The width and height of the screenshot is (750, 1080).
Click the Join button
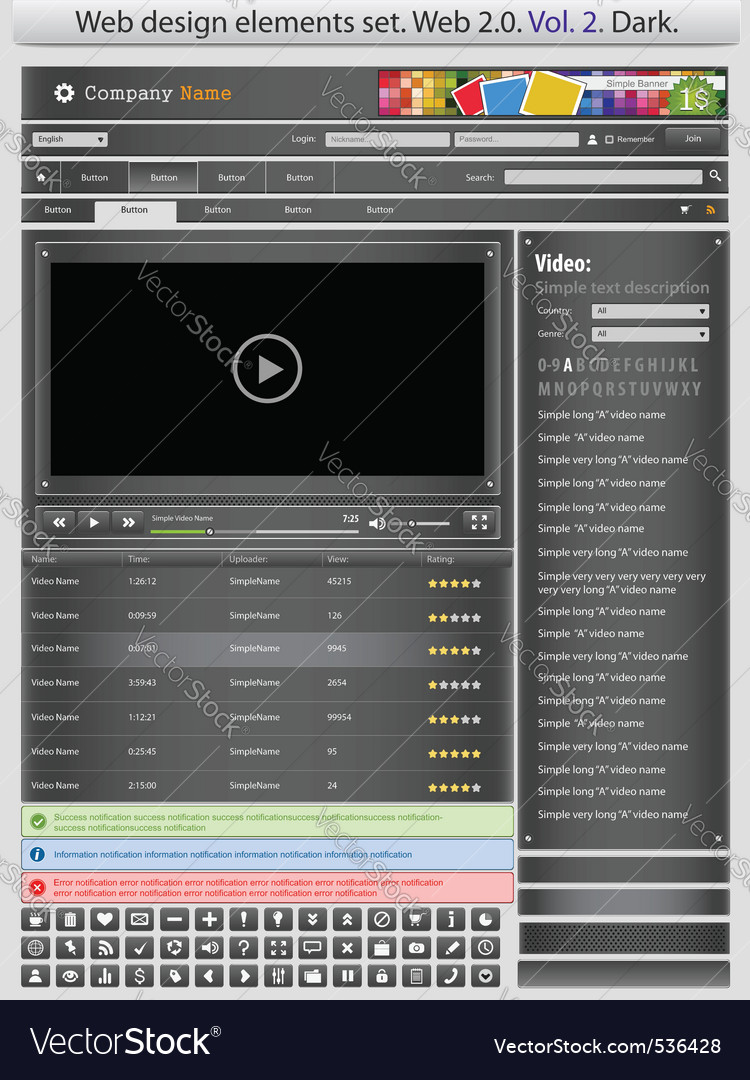point(693,138)
